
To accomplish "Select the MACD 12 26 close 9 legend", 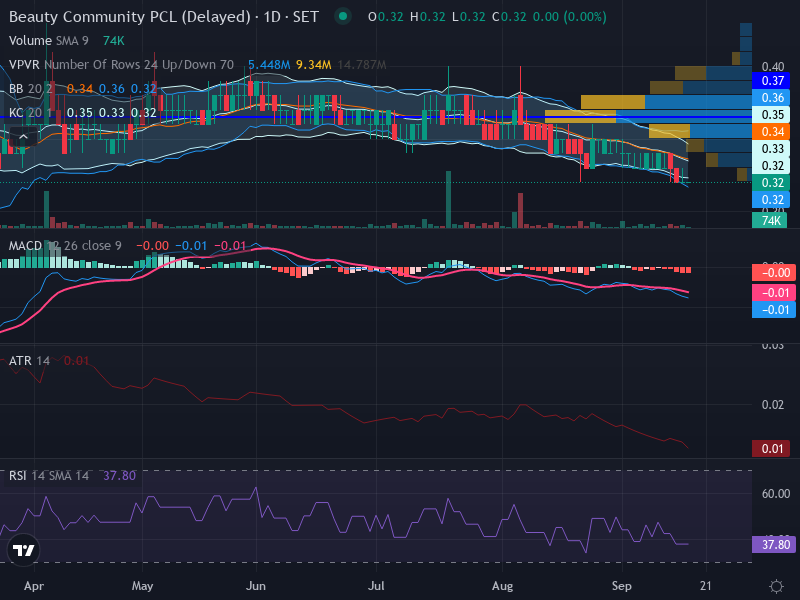I will pyautogui.click(x=65, y=246).
